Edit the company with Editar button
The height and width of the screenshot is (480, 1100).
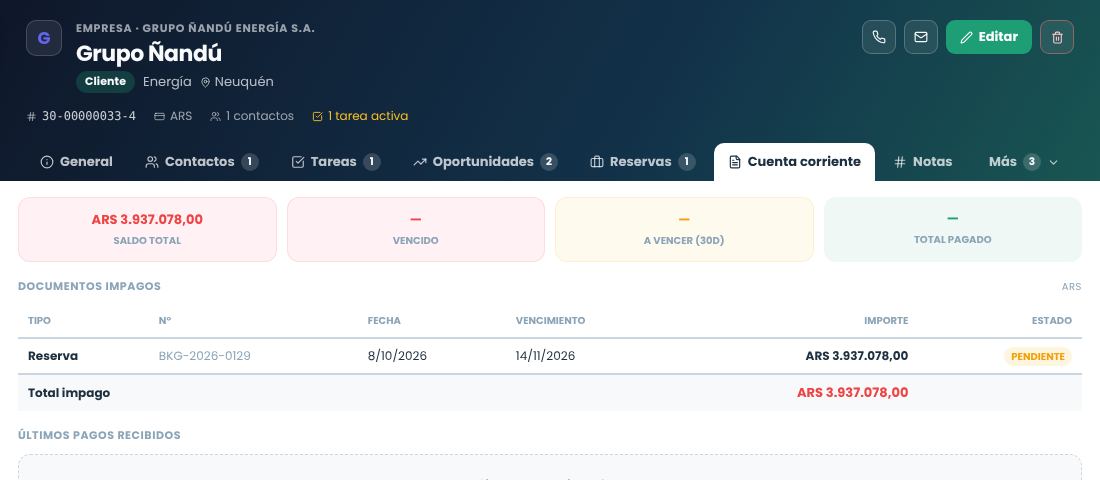pyautogui.click(x=988, y=37)
